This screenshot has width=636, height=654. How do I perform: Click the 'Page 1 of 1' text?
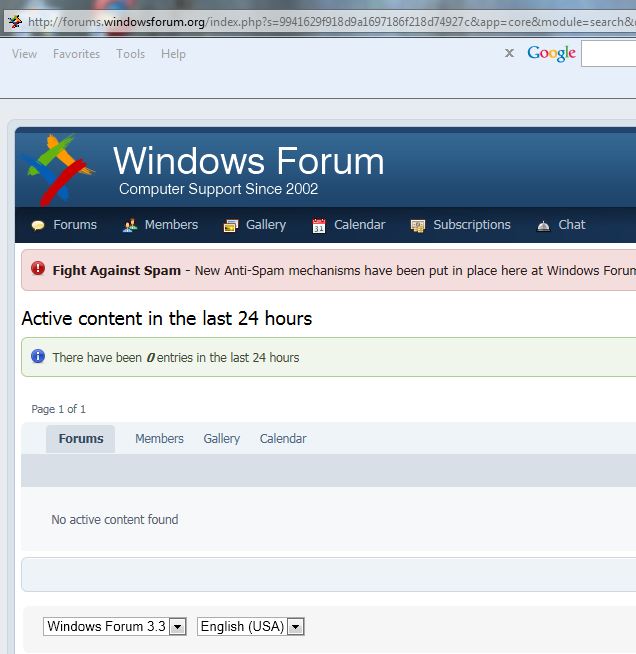[58, 409]
